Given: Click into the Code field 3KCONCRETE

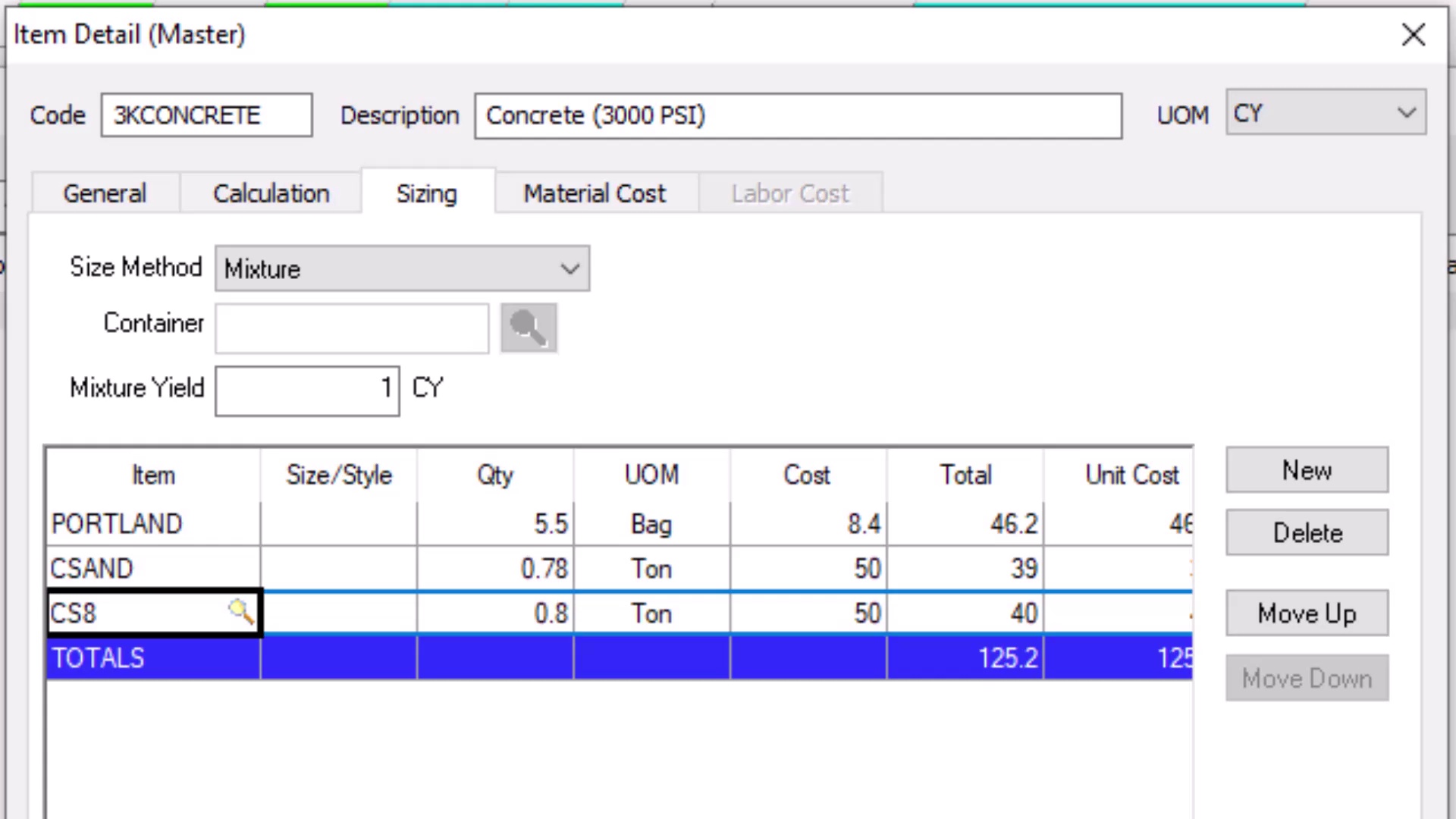Looking at the screenshot, I should coord(206,115).
